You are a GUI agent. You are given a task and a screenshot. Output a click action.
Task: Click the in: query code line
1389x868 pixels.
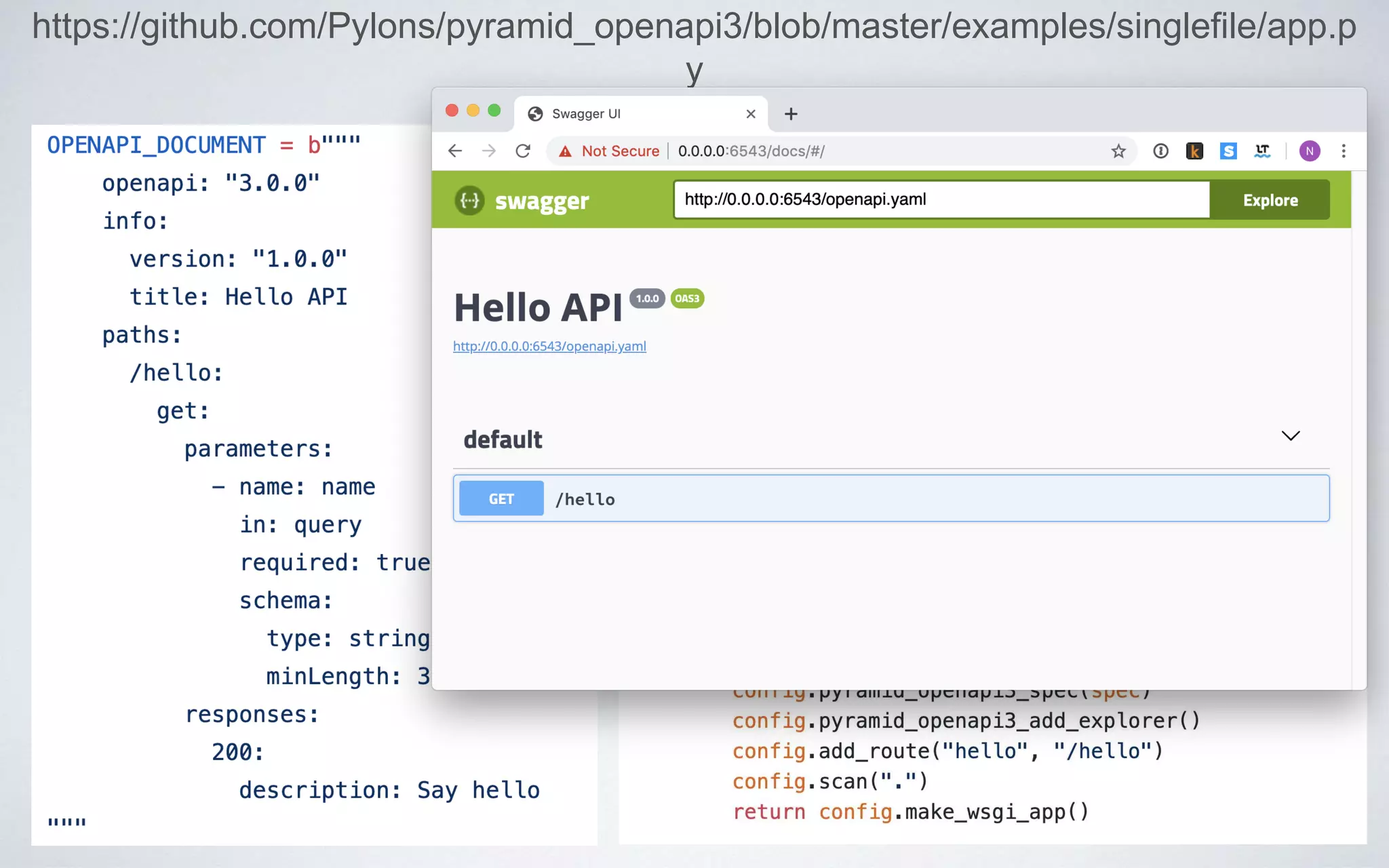[300, 525]
